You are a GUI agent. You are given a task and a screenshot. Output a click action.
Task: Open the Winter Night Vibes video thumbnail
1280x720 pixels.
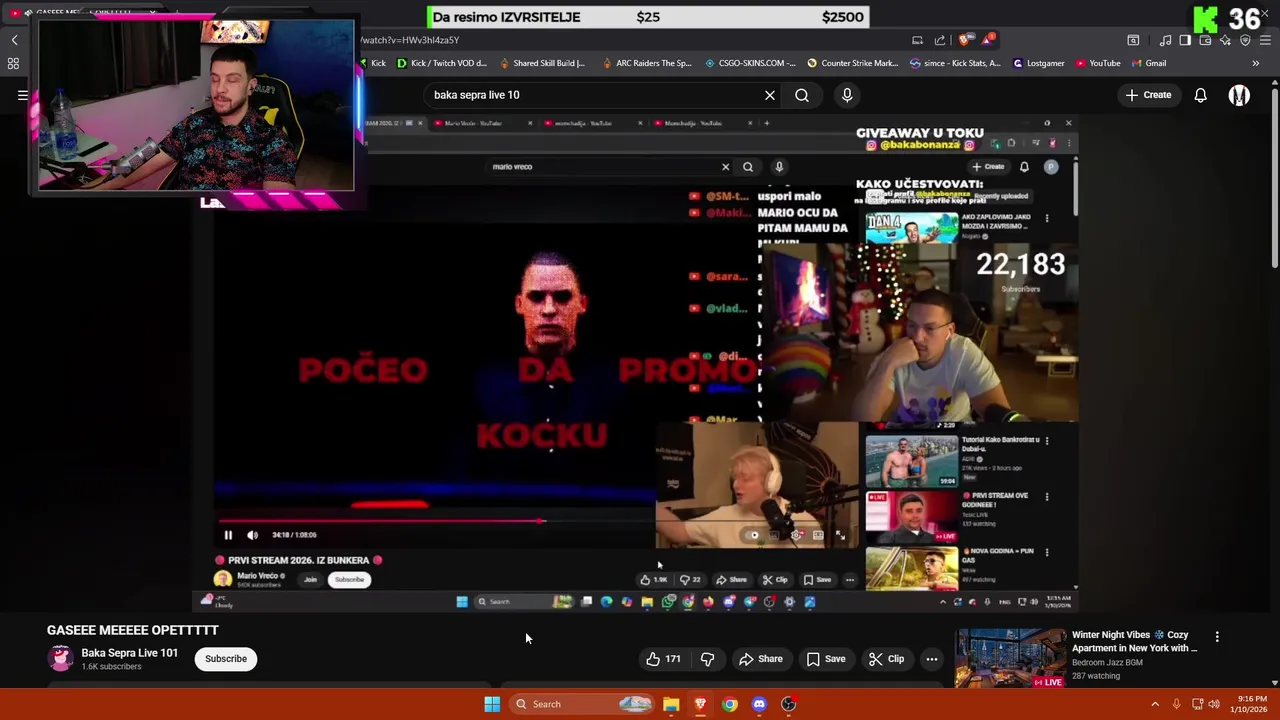(x=1010, y=658)
